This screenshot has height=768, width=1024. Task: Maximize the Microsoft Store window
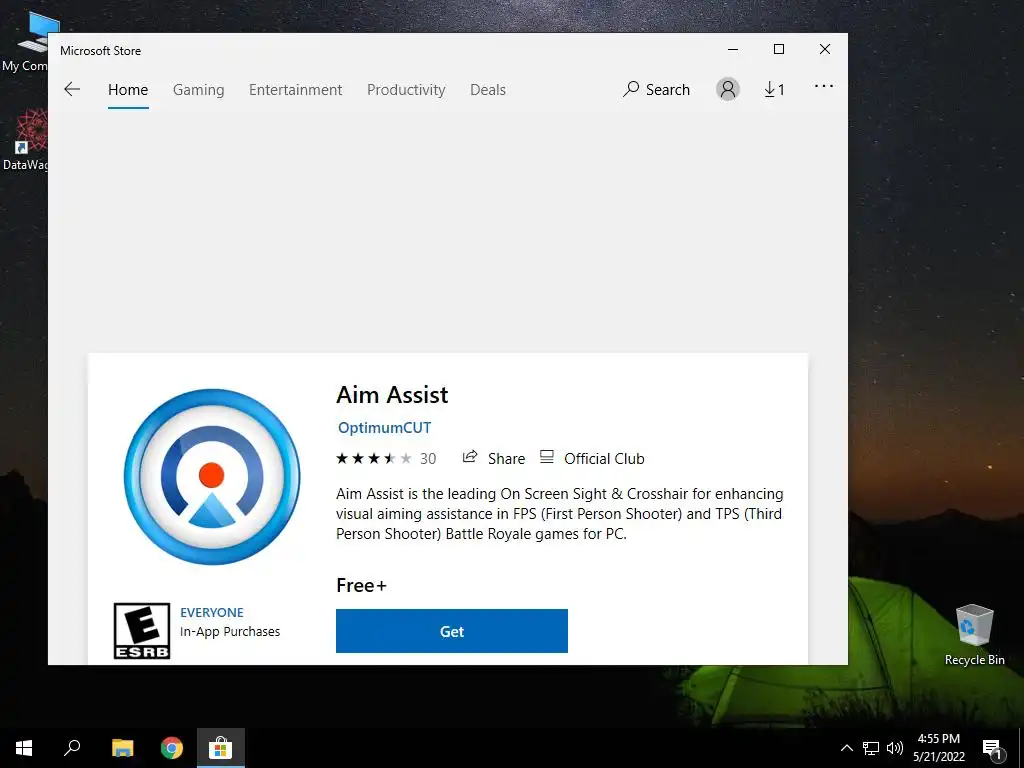(778, 50)
